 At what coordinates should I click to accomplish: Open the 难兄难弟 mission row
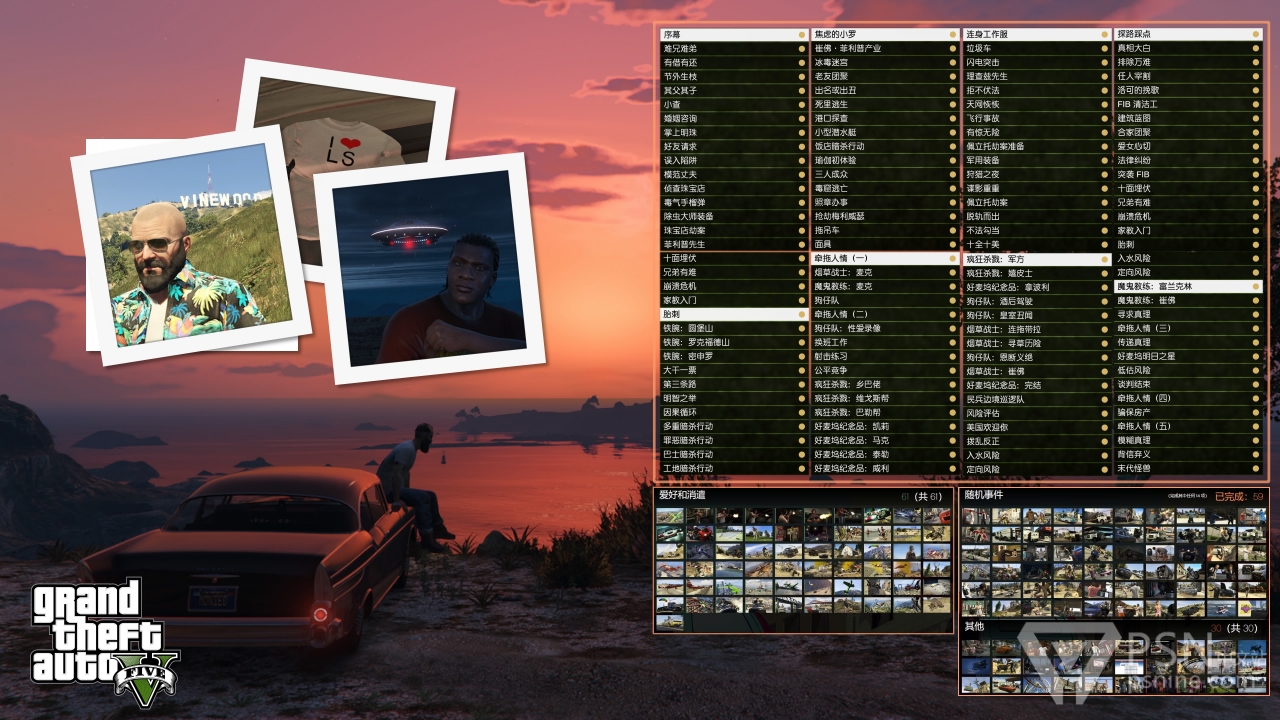tap(734, 48)
